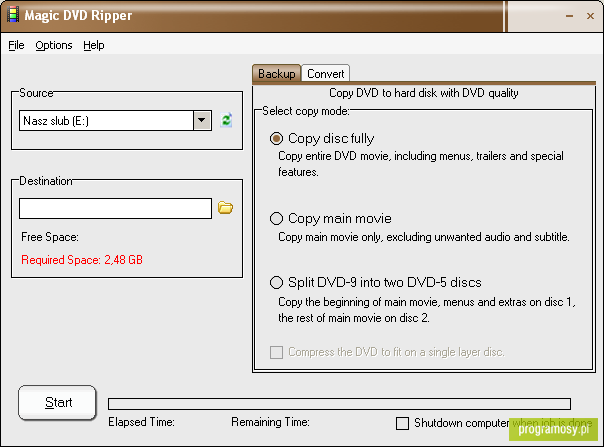Choose Split DVD-9 into two DVD-5 discs
Viewport: 604px width, 447px height.
point(276,282)
